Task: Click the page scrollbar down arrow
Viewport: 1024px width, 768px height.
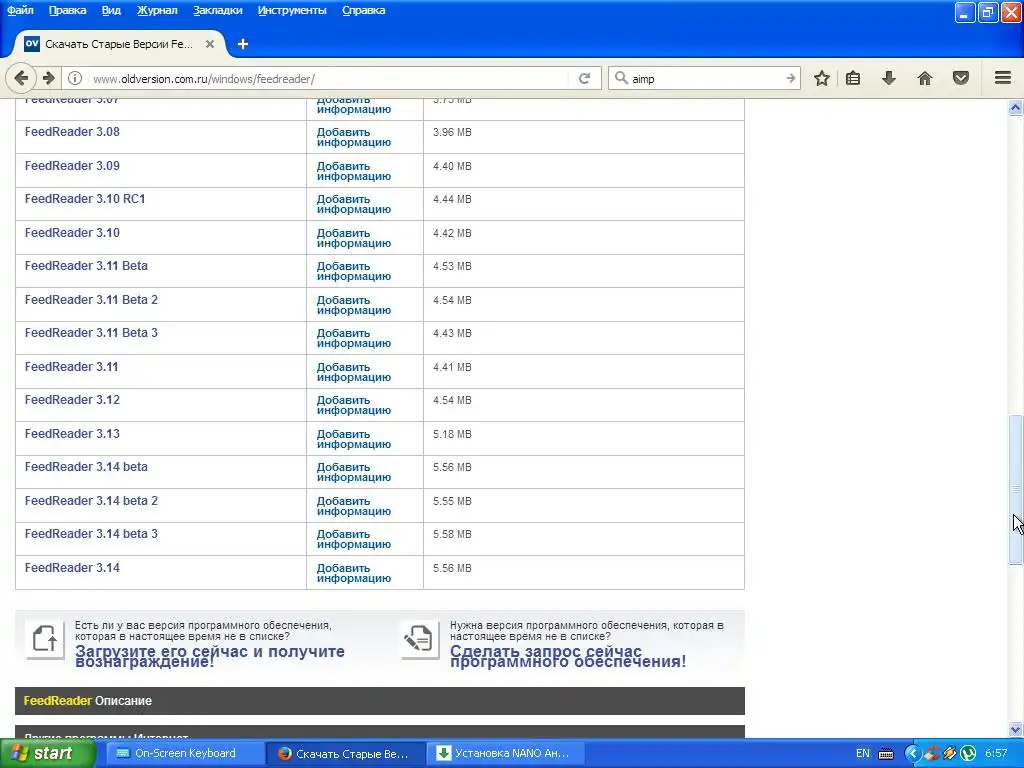Action: pyautogui.click(x=1016, y=729)
